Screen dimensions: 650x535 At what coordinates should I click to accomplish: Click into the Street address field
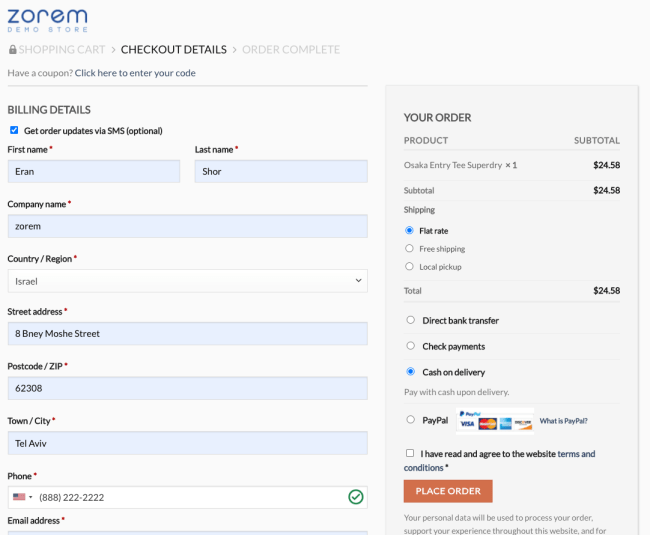[187, 334]
